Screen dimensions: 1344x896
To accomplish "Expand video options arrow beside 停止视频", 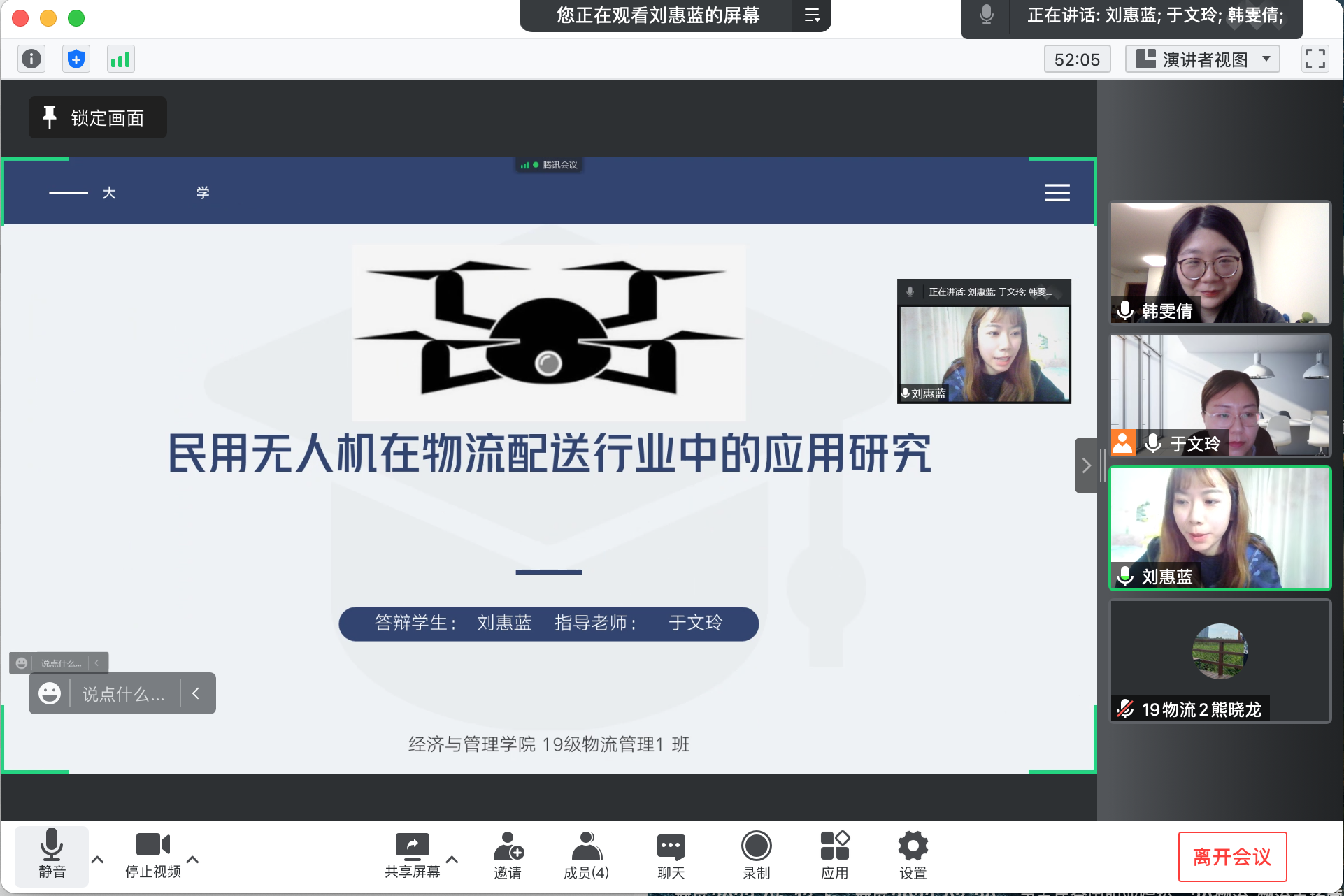I will pos(193,860).
